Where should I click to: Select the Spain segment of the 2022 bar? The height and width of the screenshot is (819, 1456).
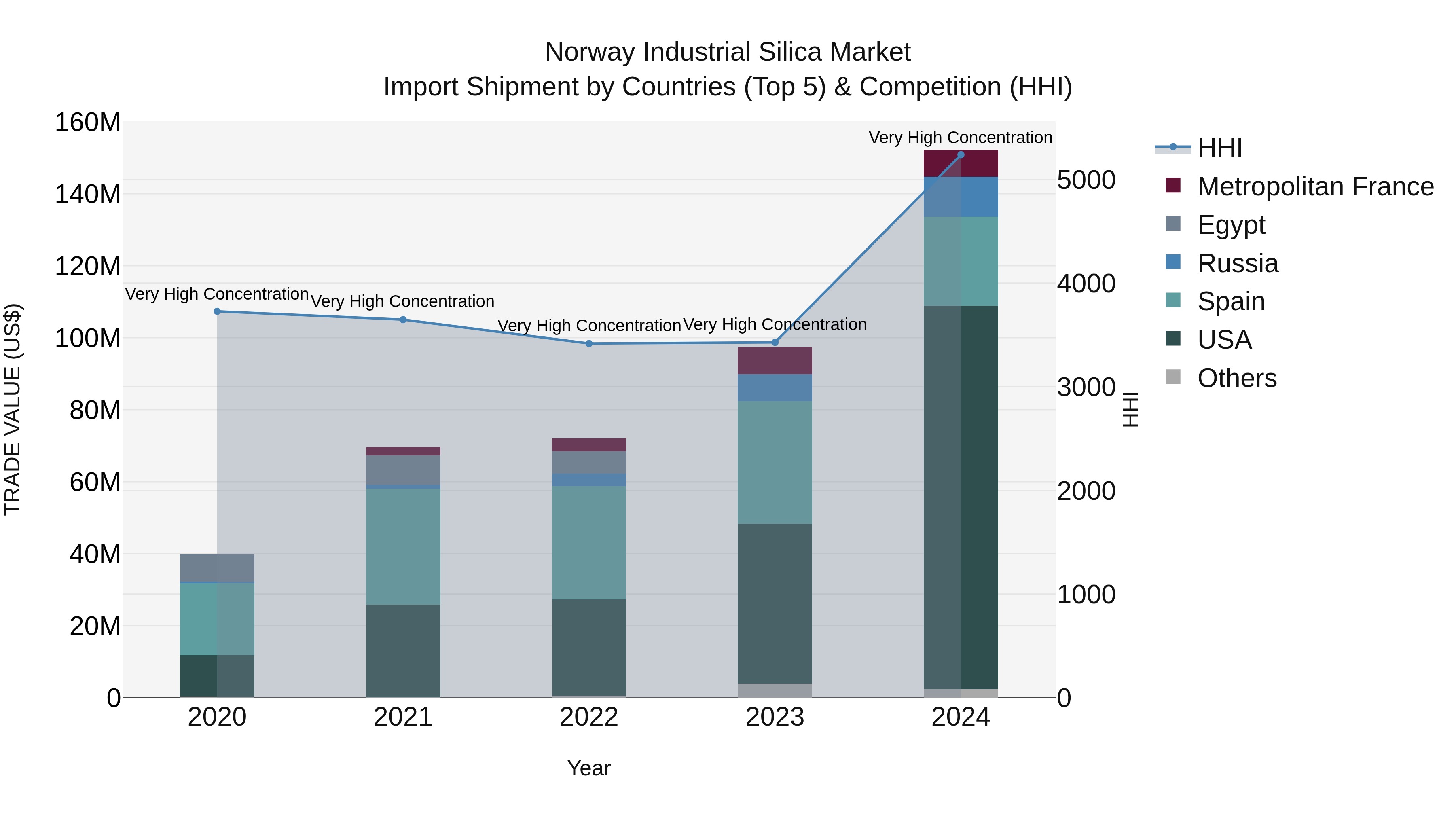pos(589,543)
